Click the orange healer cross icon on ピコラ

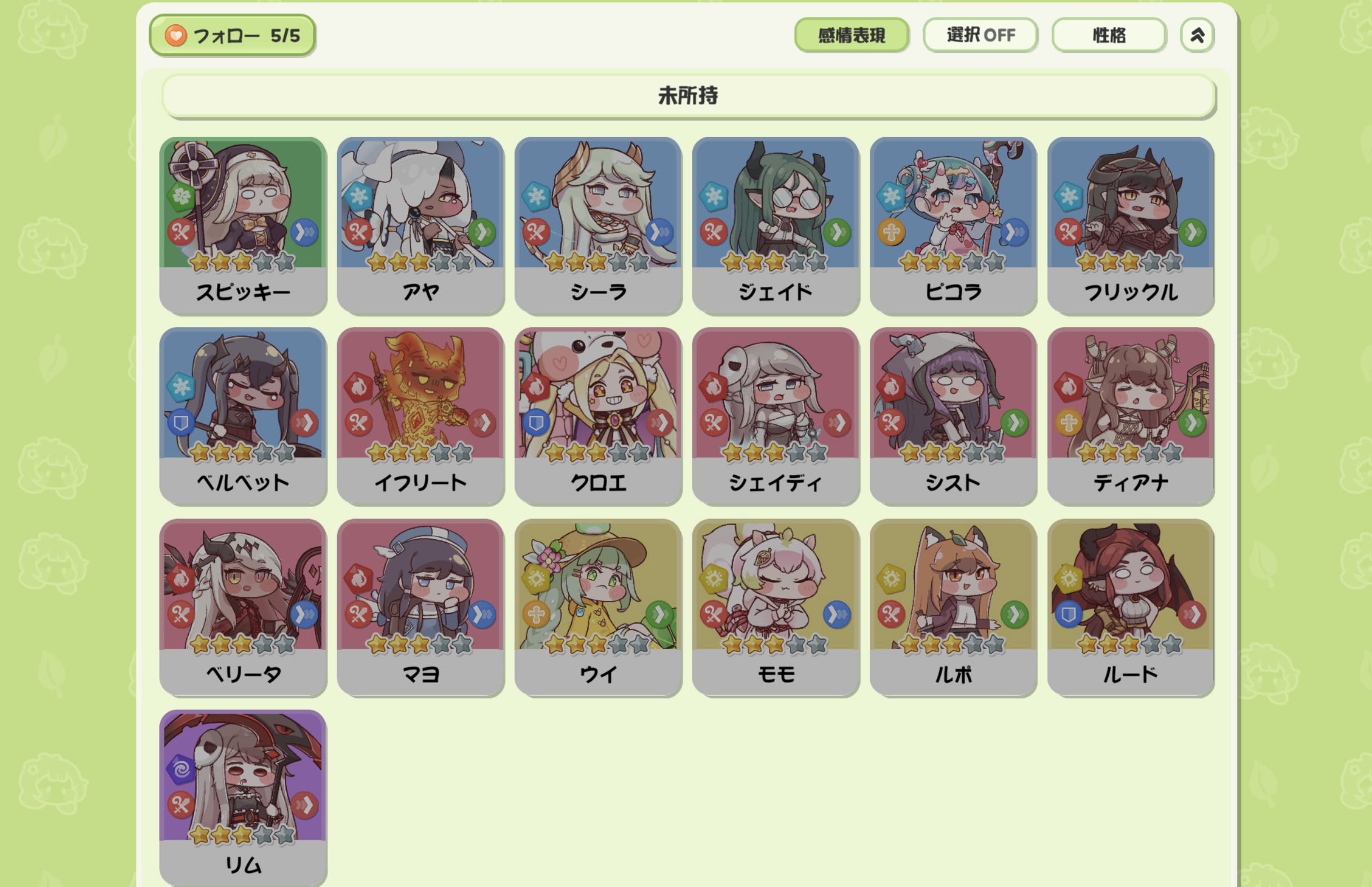point(891,233)
